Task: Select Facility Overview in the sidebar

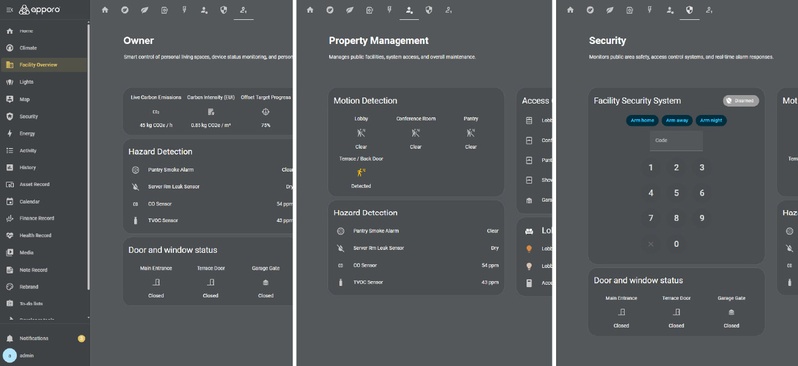Action: [x=44, y=65]
